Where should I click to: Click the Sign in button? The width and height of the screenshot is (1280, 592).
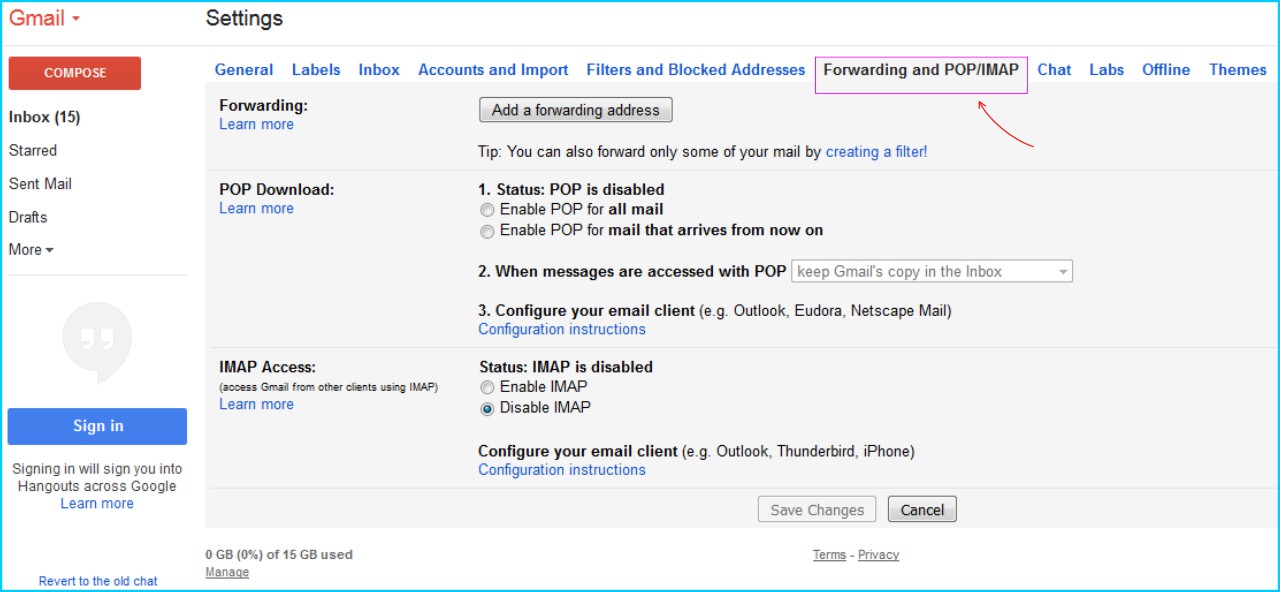(x=97, y=426)
